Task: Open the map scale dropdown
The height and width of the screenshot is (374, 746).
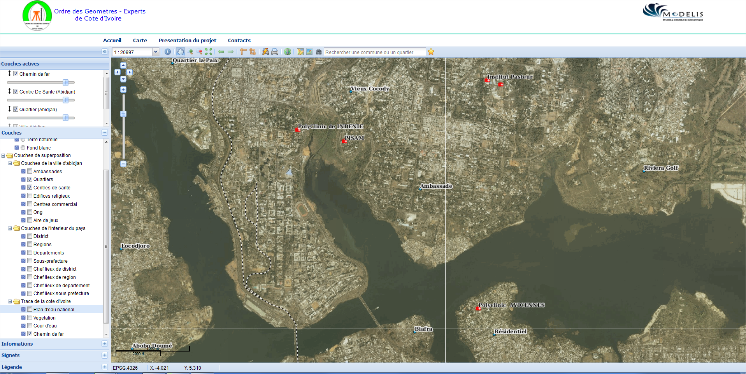Action: pyautogui.click(x=156, y=52)
